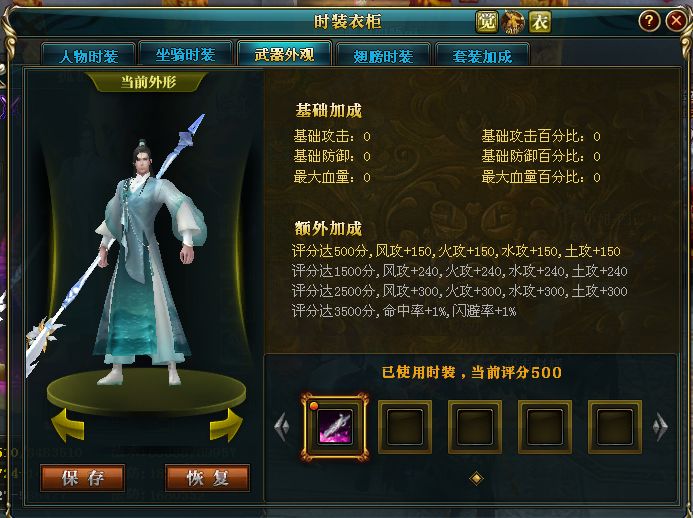Open the 翅膀时装 tab
This screenshot has width=693, height=518.
click(x=383, y=55)
